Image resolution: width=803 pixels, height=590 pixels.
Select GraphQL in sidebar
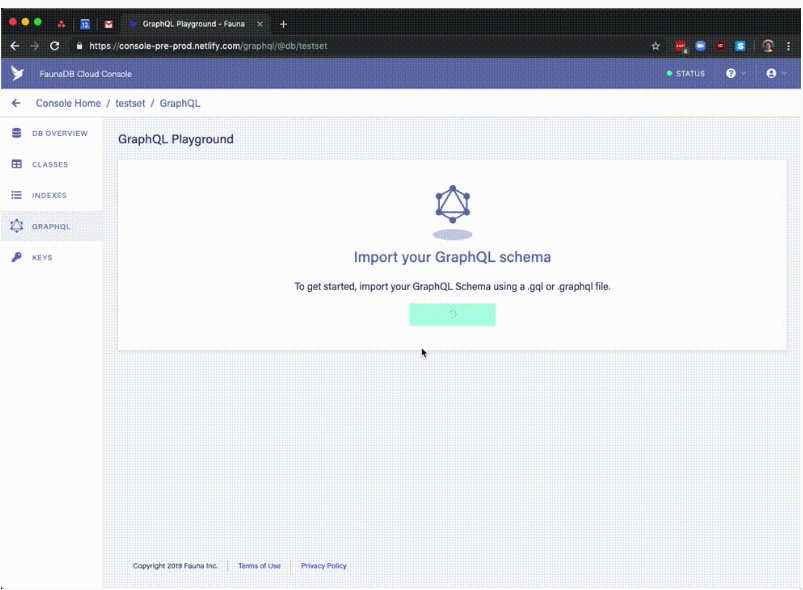click(x=52, y=226)
